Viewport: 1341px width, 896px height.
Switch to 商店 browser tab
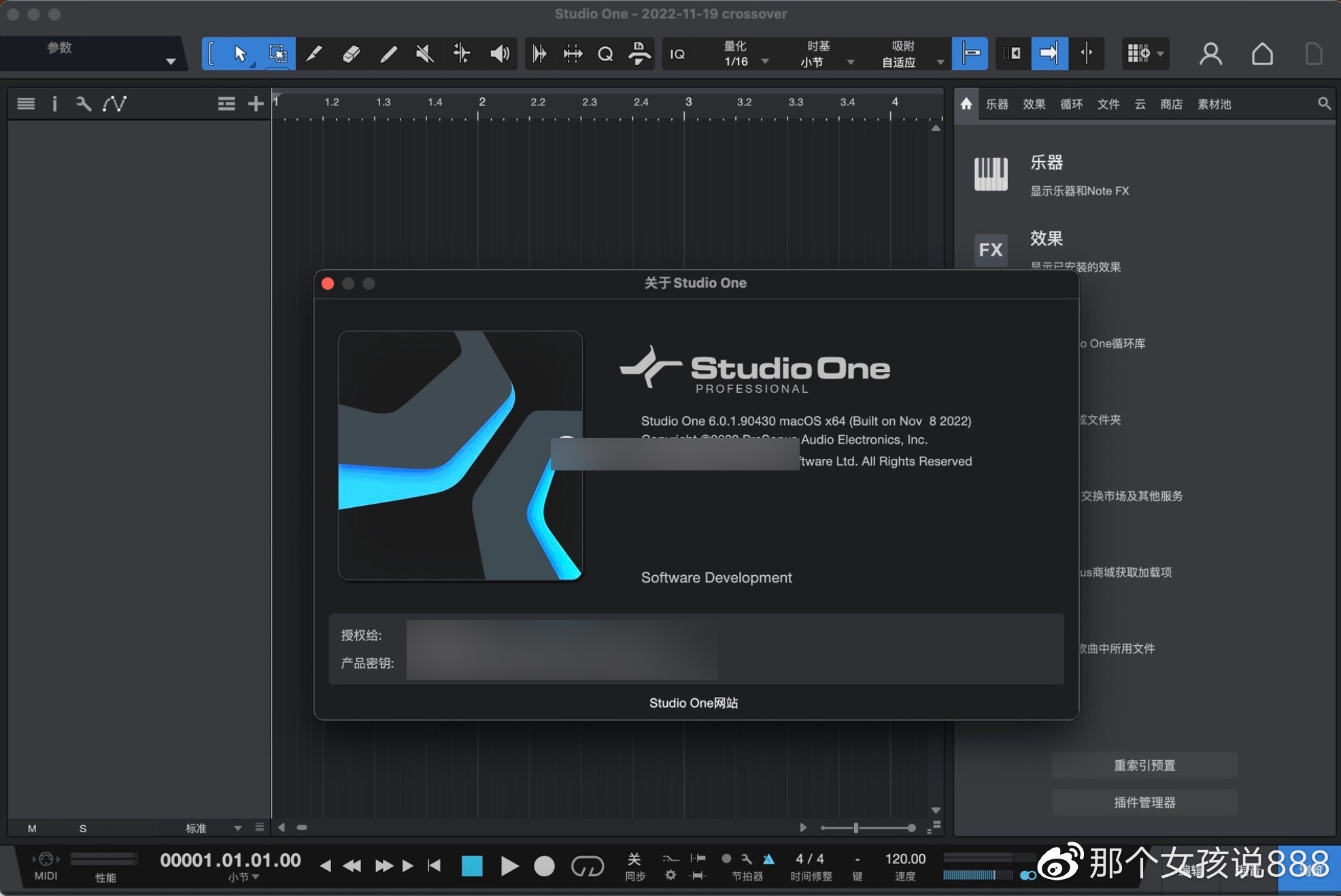(1171, 104)
